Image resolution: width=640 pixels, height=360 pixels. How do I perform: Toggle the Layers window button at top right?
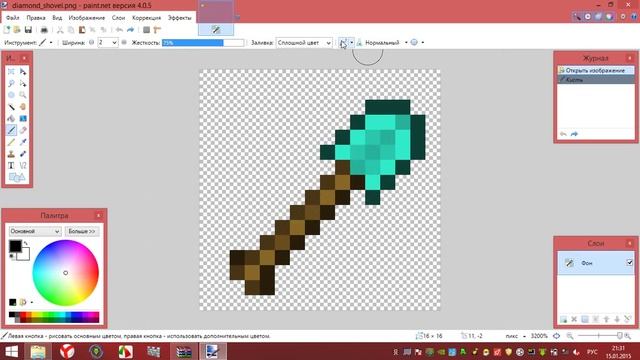click(x=598, y=17)
